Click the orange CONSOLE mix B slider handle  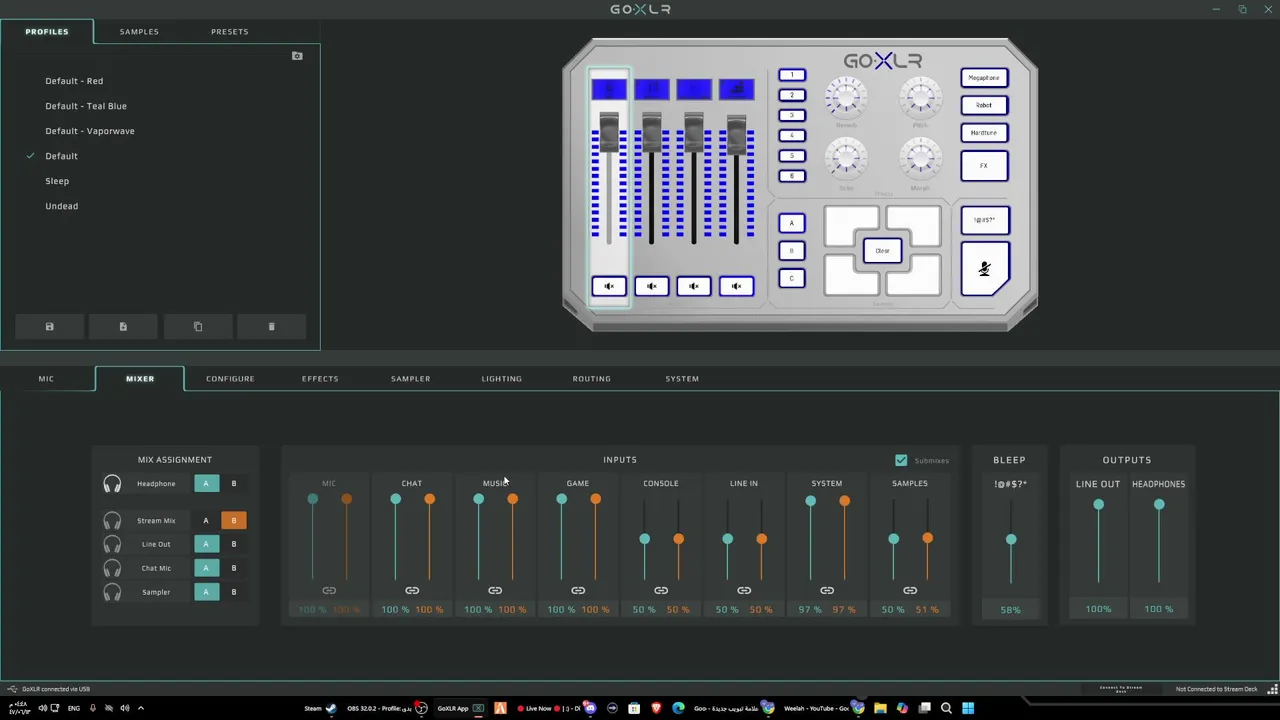[678, 540]
